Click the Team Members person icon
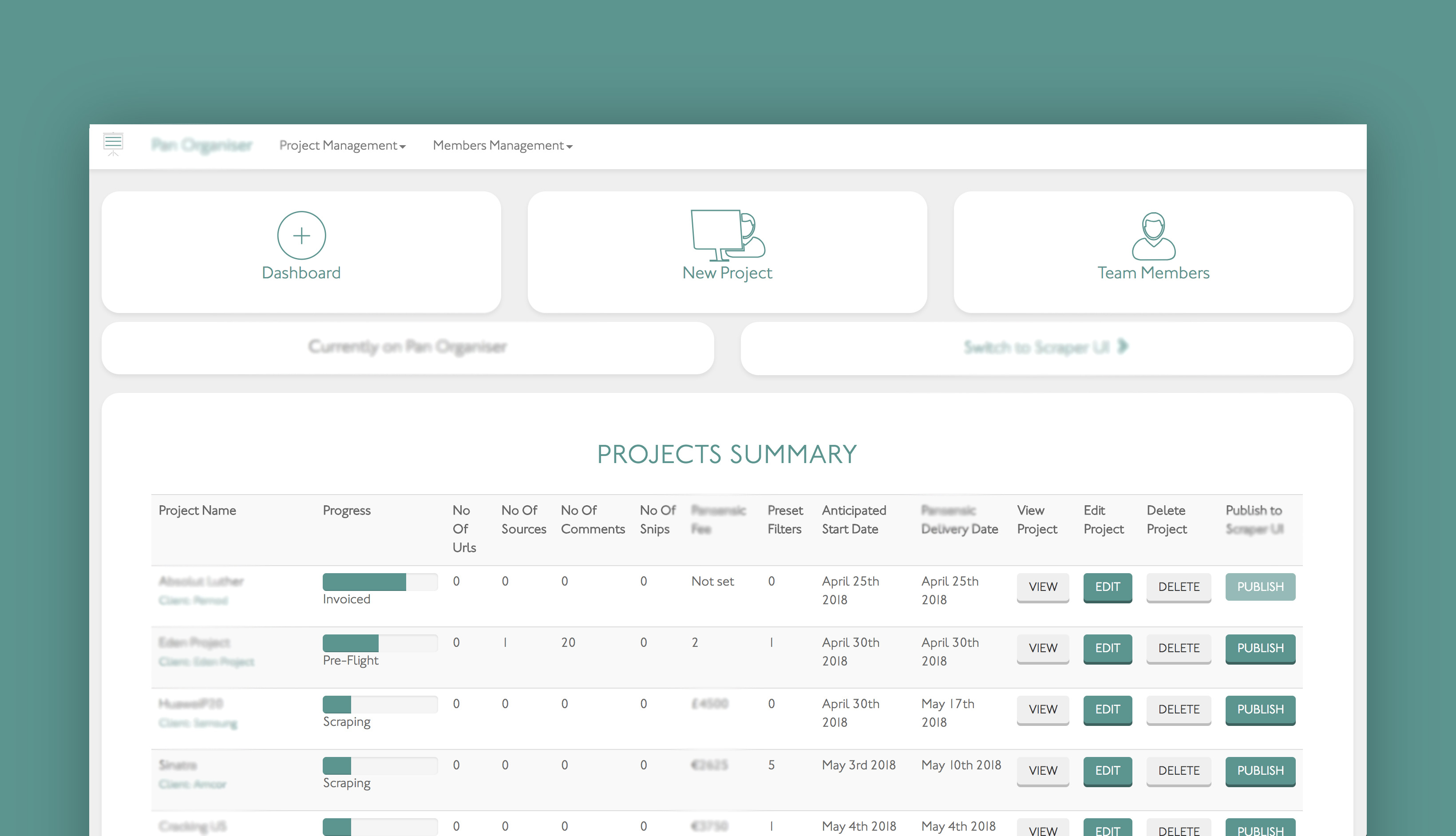 (x=1154, y=236)
